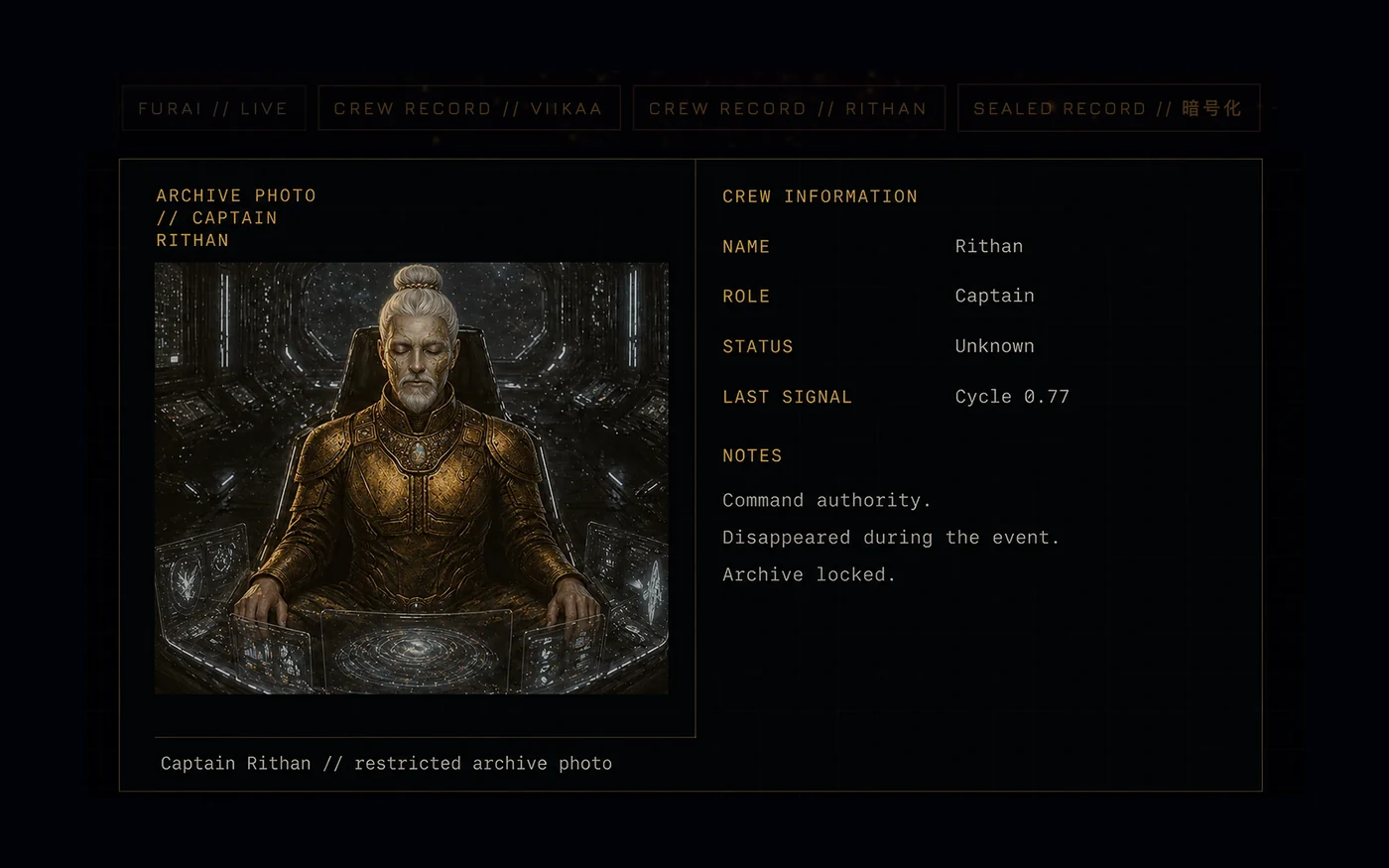The width and height of the screenshot is (1389, 868).
Task: Select the CREW RECORD // RITHAN tab
Action: point(788,108)
